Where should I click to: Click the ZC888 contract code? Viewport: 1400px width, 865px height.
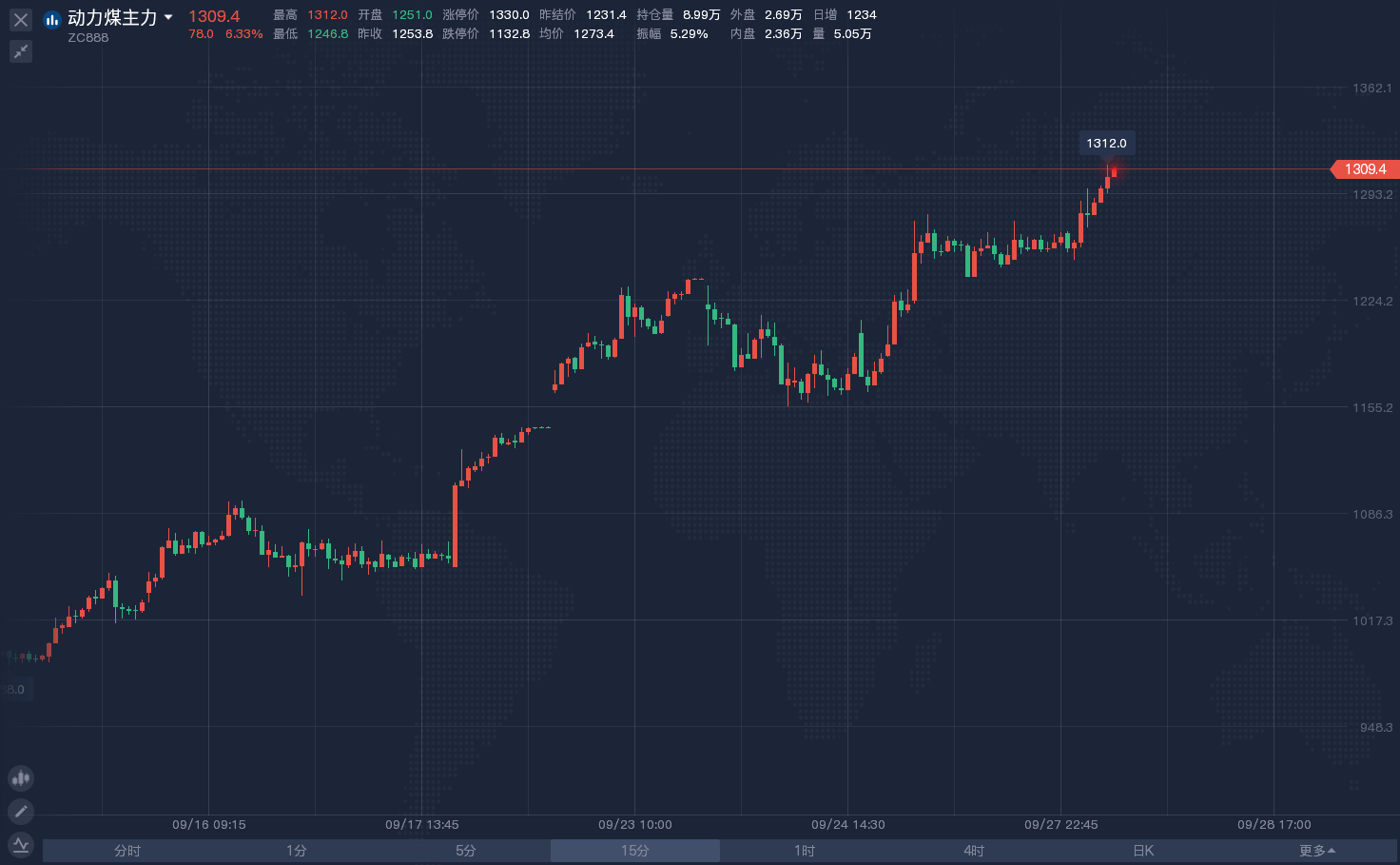coord(87,38)
